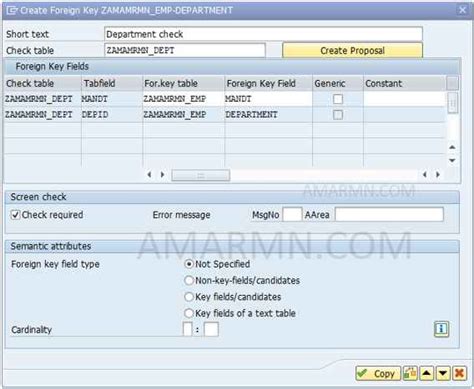Select the Foreign Key Field MANDT cell
474x389 pixels.
pyautogui.click(x=269, y=99)
